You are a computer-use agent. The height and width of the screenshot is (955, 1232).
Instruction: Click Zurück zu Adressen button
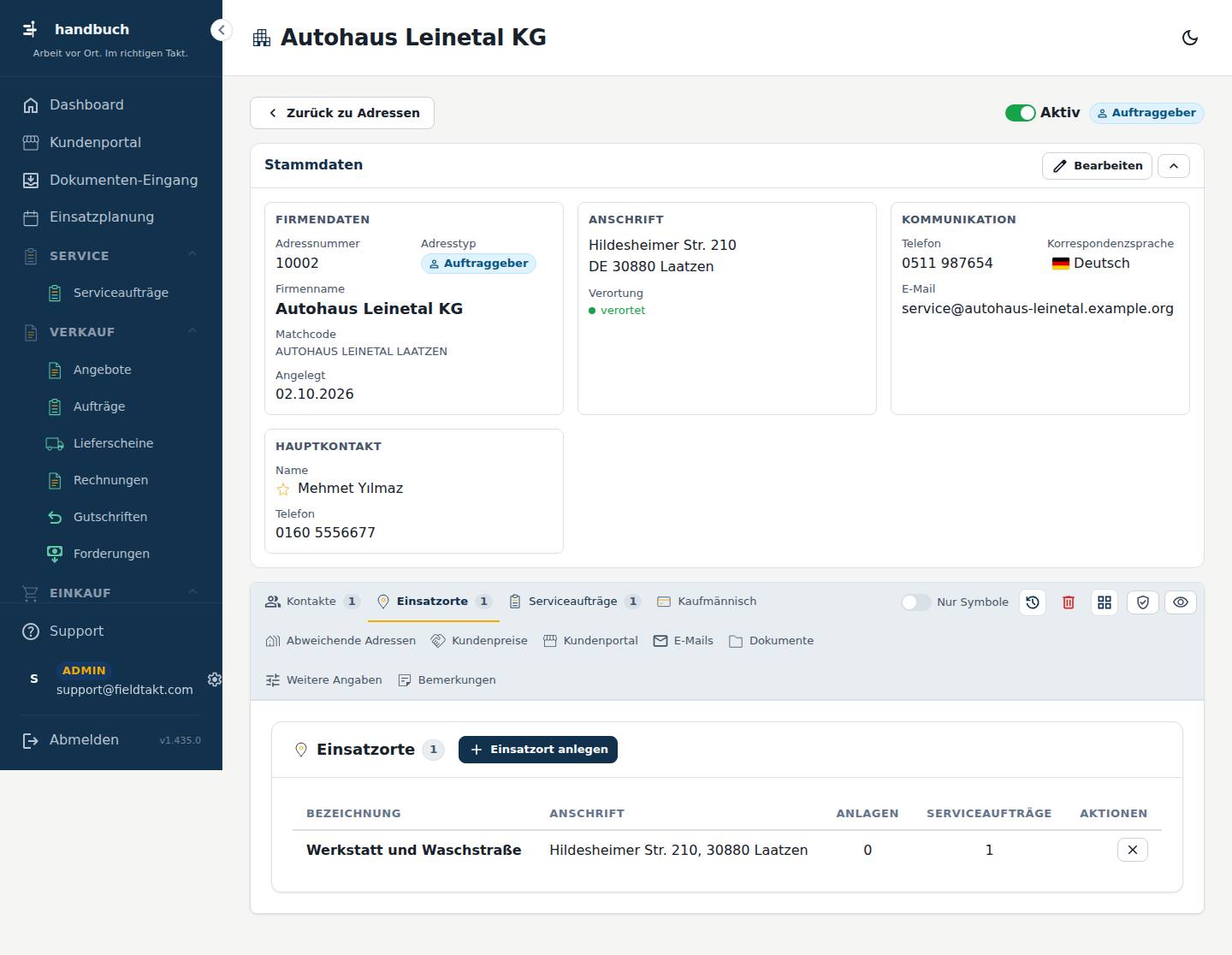342,113
